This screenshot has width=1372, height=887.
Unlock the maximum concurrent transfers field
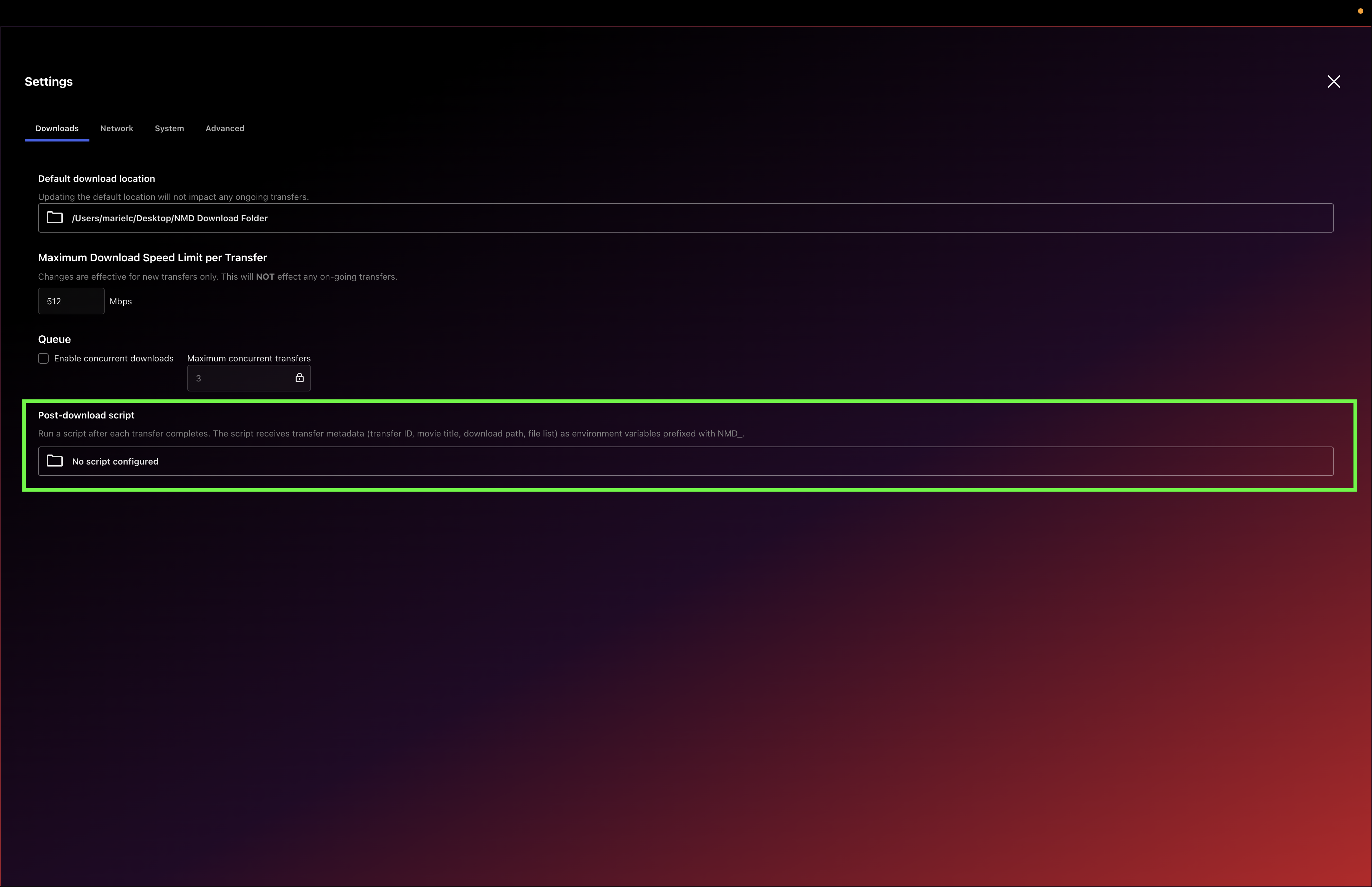click(x=299, y=377)
